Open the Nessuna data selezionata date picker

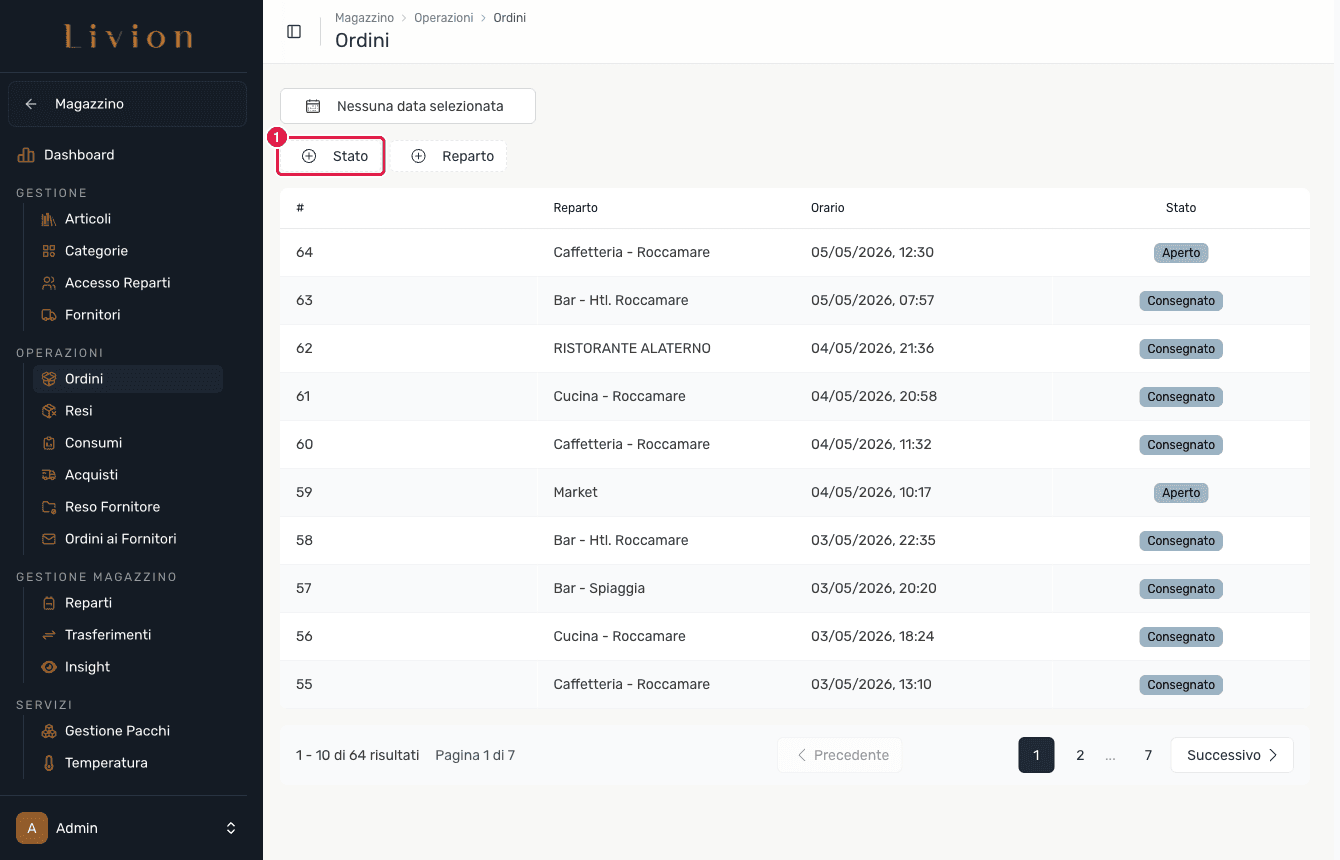click(408, 106)
